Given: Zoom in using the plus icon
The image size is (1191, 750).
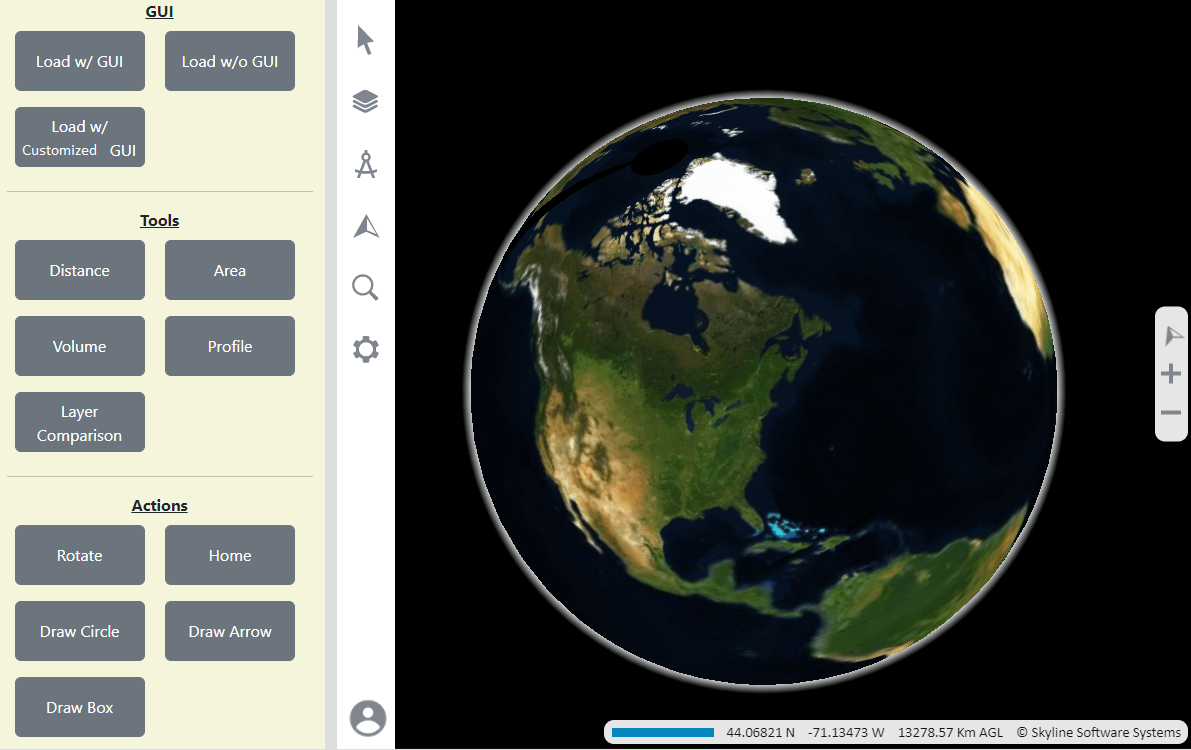Looking at the screenshot, I should (x=1171, y=374).
